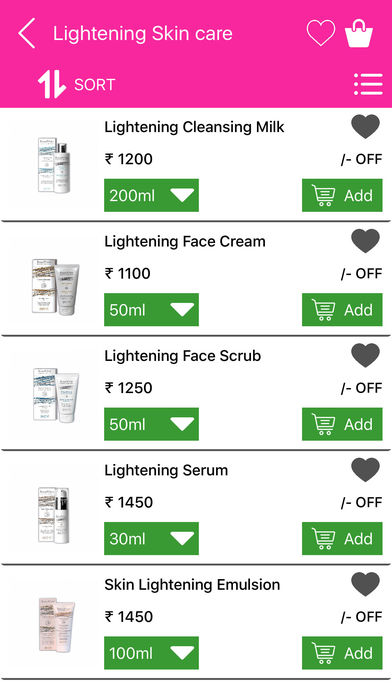
Task: Go back using the left arrow
Action: [27, 33]
